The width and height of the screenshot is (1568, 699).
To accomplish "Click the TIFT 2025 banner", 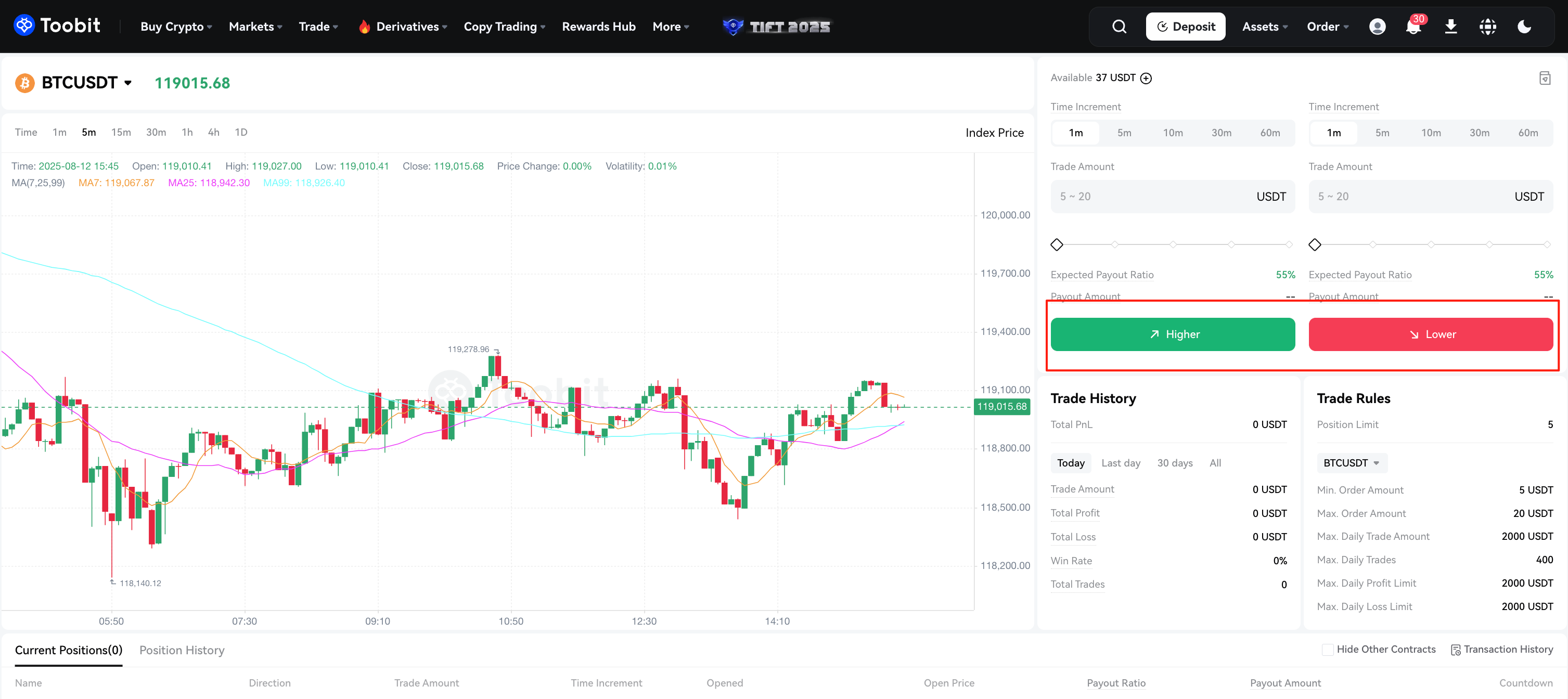I will [x=776, y=26].
